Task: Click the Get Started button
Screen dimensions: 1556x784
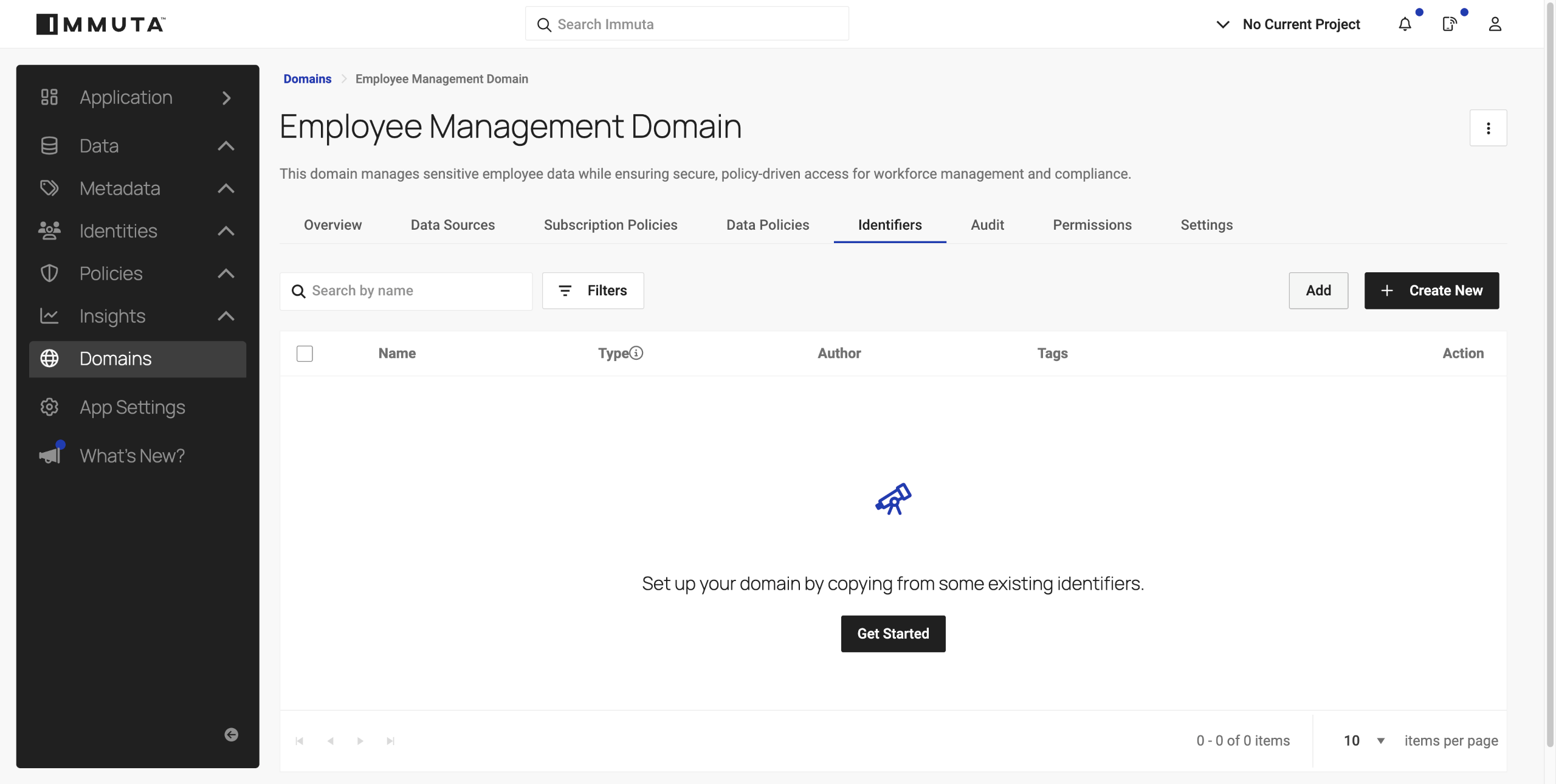Action: click(893, 634)
